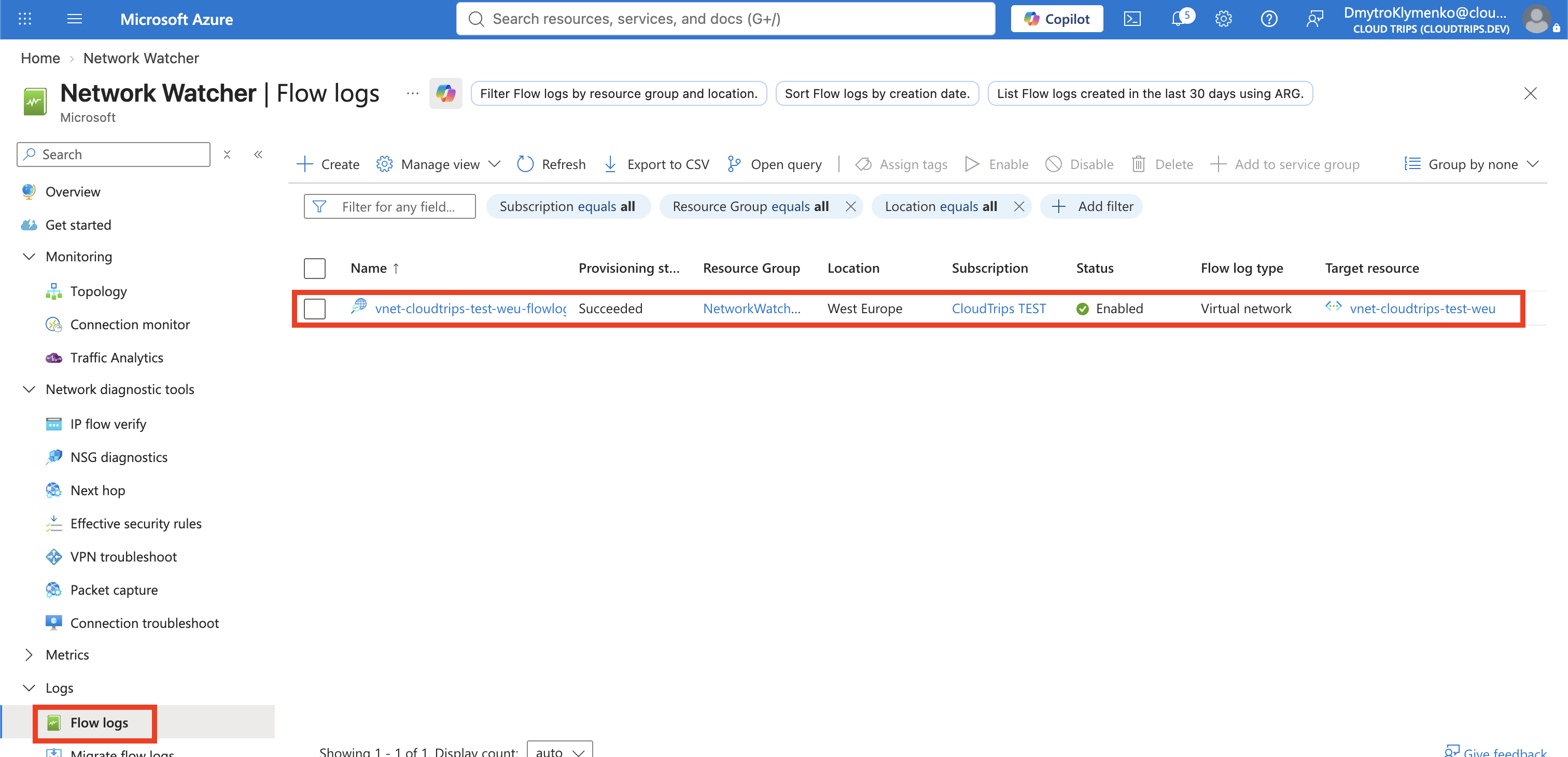1568x757 pixels.
Task: Open the Group by none dropdown
Action: (x=1471, y=164)
